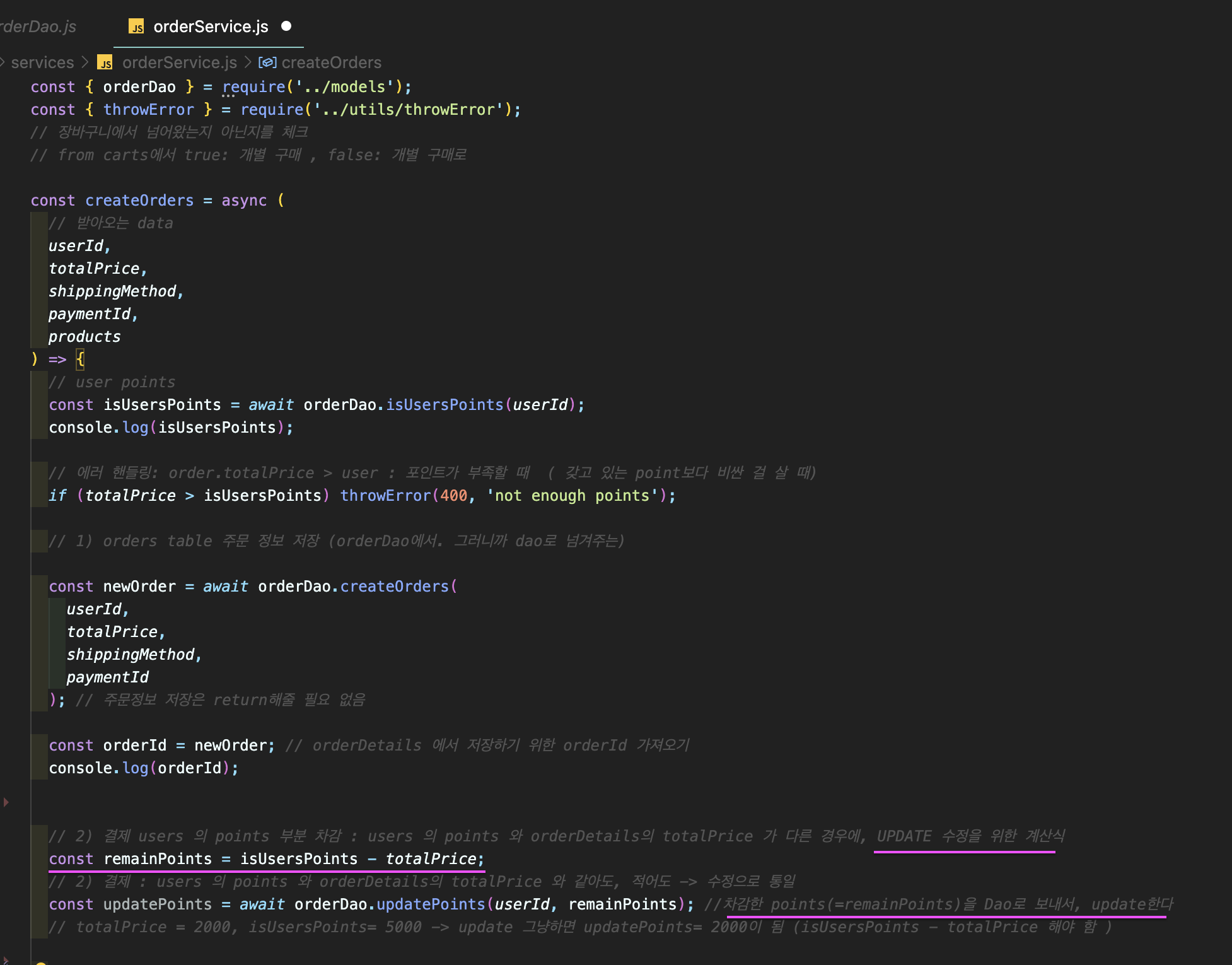Click the createOrders symbol icon in breadcrumb

pyautogui.click(x=267, y=62)
